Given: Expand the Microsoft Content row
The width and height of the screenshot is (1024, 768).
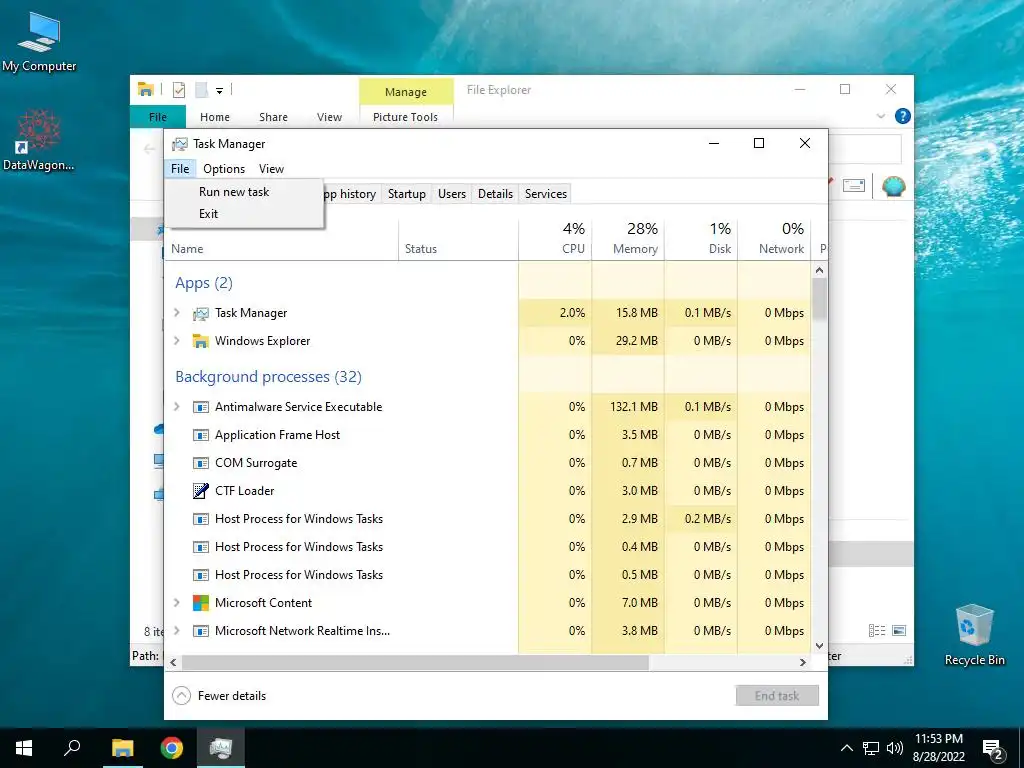Looking at the screenshot, I should click(176, 603).
